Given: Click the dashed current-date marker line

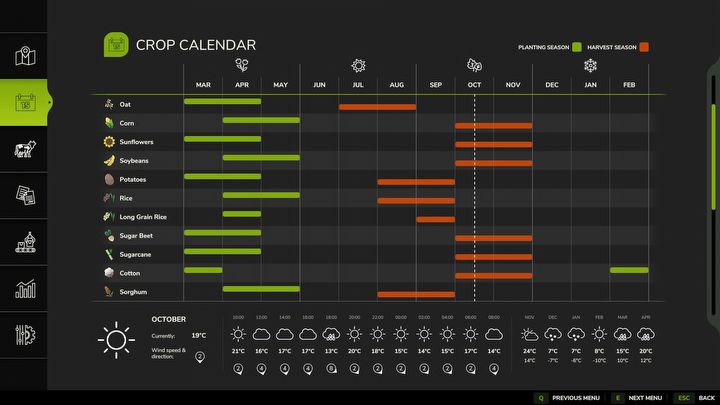Looking at the screenshot, I should [474, 198].
